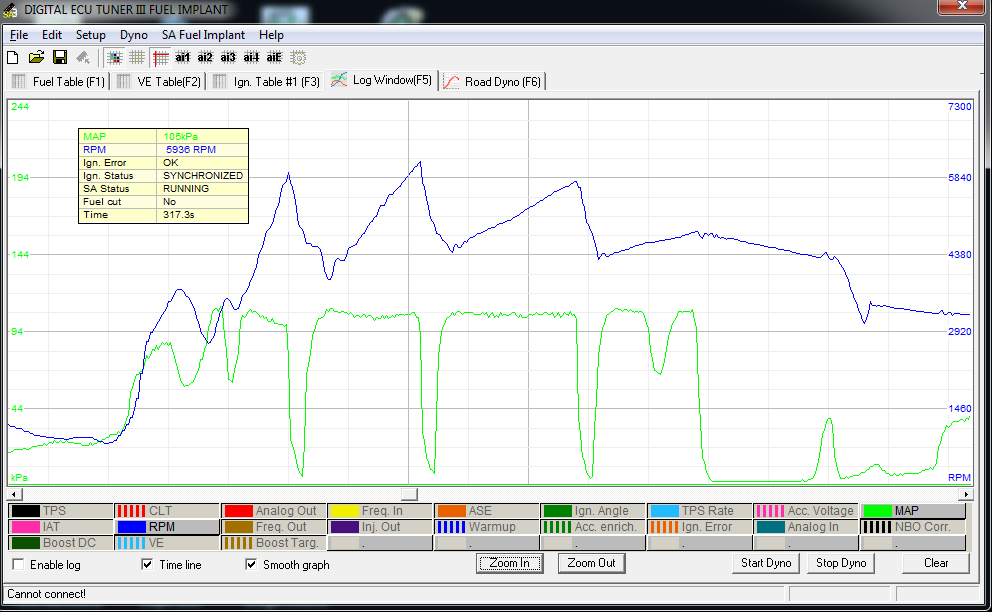Click the ai2 toolbar icon
This screenshot has height=612, width=992.
[x=205, y=58]
